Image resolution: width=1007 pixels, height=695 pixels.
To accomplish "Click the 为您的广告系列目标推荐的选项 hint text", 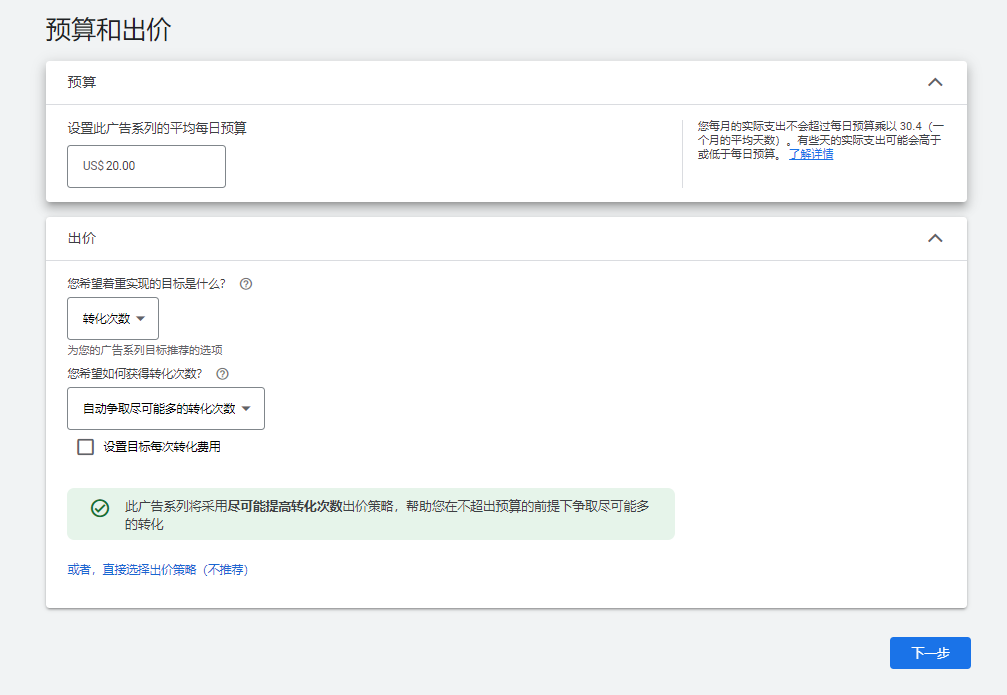I will coord(145,350).
